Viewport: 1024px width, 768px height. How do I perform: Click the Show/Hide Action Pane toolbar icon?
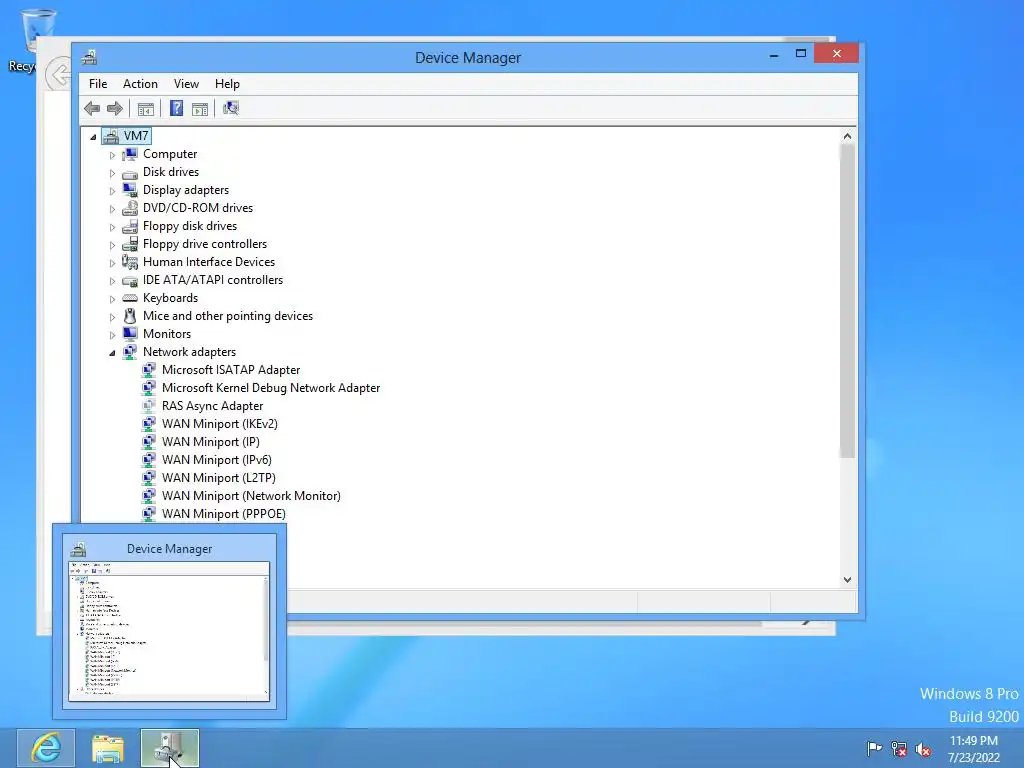[200, 108]
